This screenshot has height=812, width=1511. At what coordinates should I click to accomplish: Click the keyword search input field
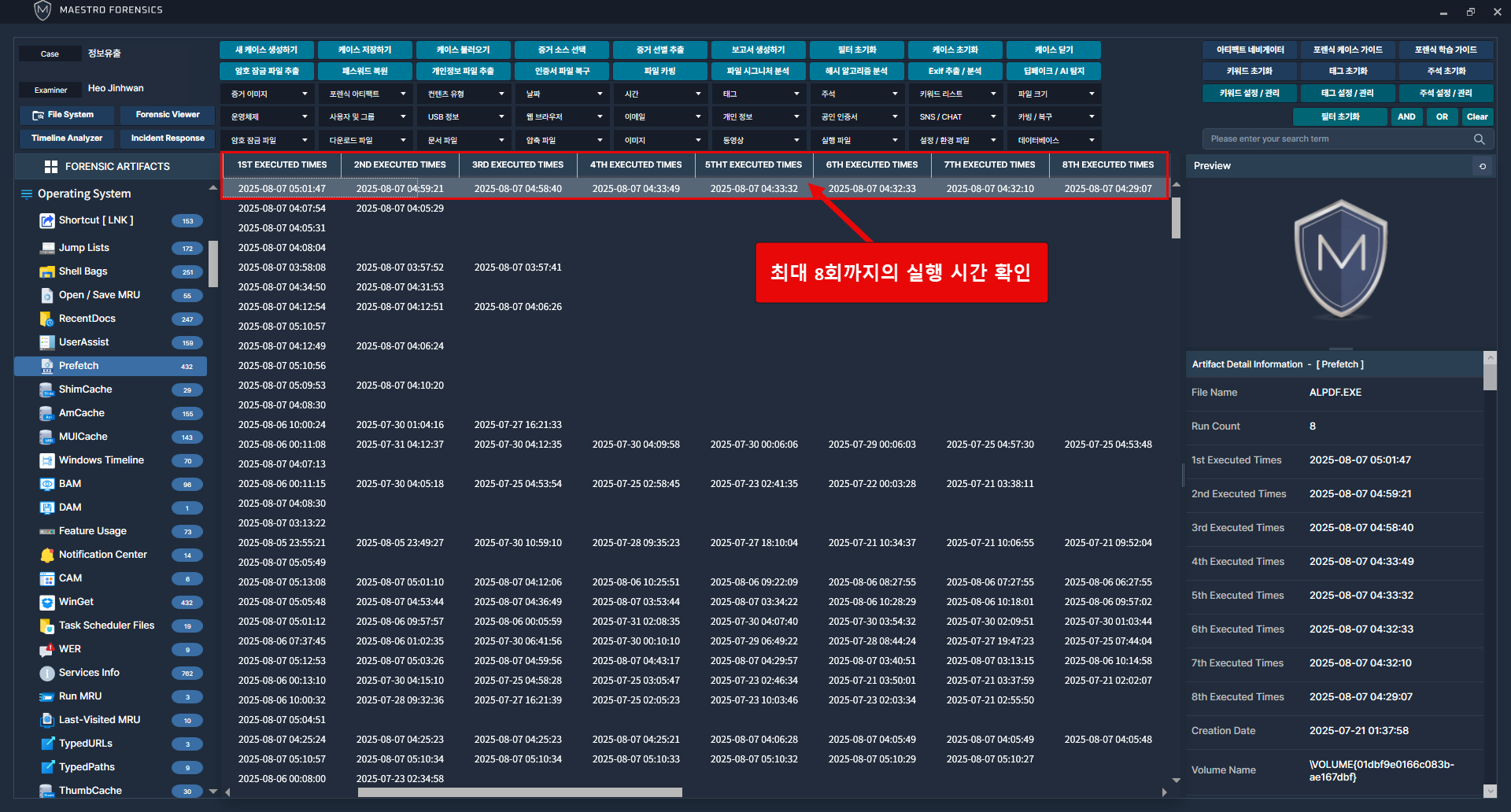click(x=1338, y=139)
